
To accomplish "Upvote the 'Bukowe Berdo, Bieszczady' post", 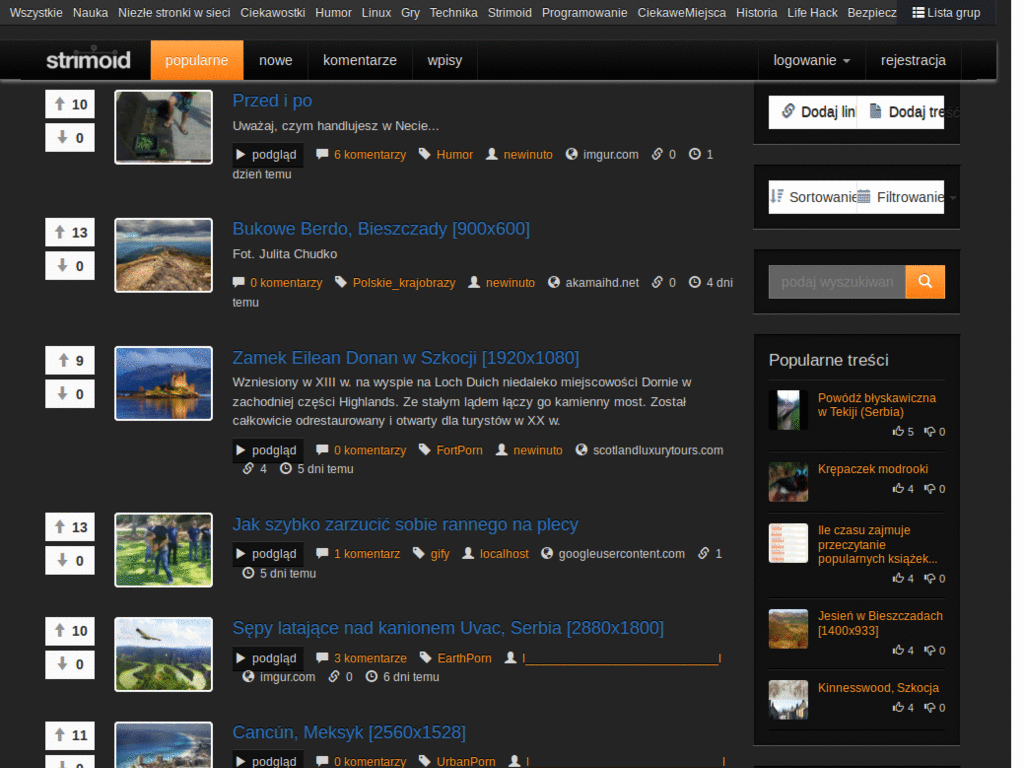I will pos(70,232).
